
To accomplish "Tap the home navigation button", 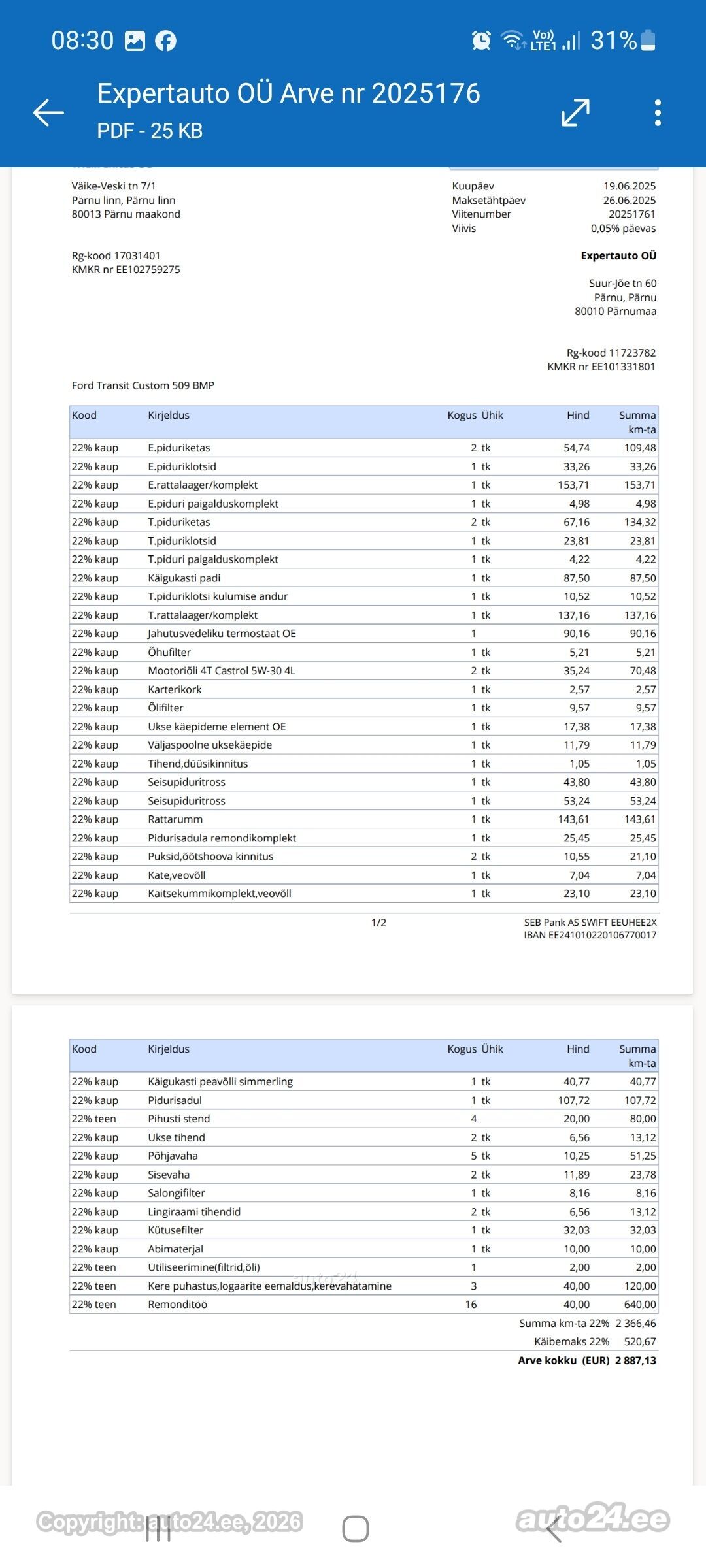I will pyautogui.click(x=355, y=1528).
